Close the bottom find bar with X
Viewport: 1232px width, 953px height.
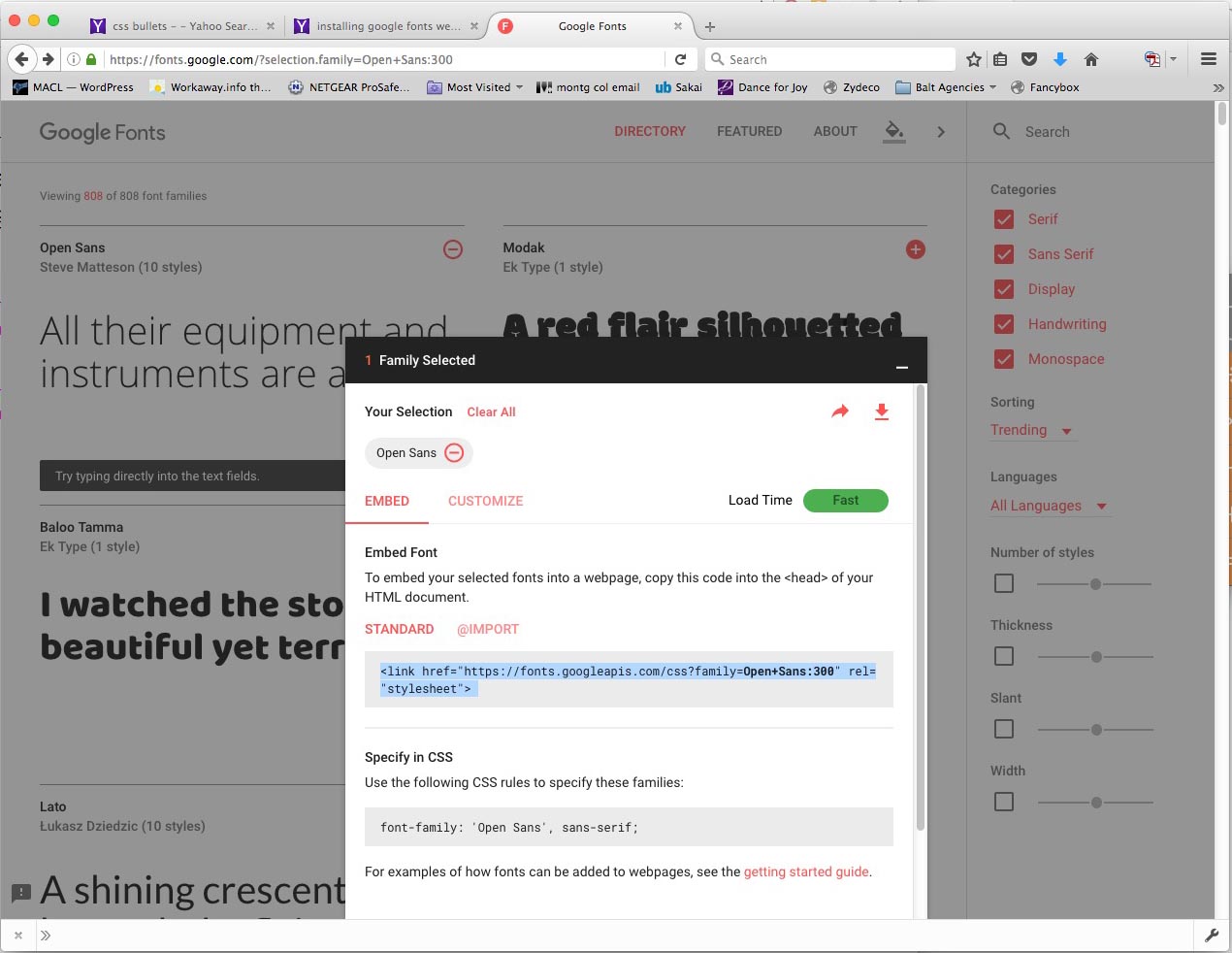[x=18, y=936]
